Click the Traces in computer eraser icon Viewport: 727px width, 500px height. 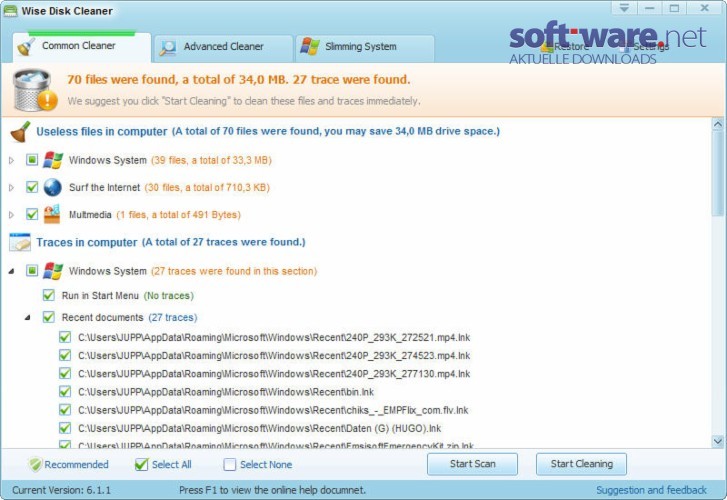20,242
